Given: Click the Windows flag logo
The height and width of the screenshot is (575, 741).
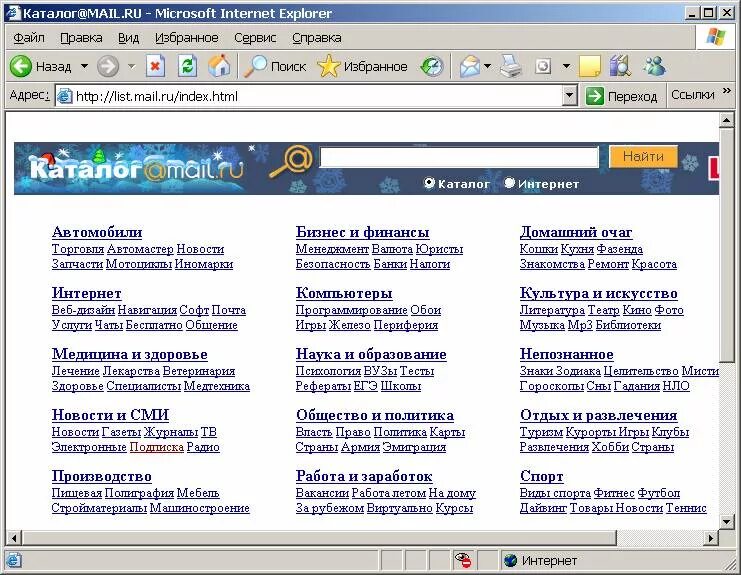Looking at the screenshot, I should click(715, 37).
